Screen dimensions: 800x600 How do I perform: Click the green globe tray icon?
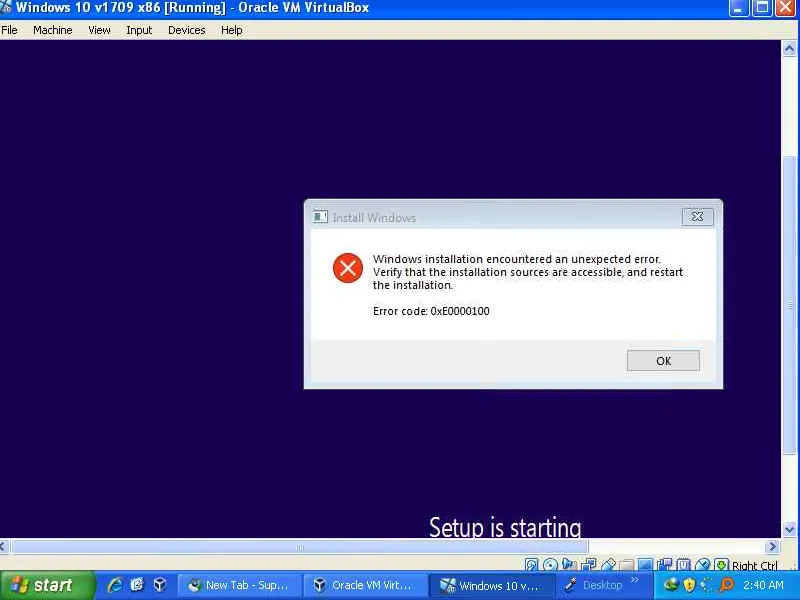[x=670, y=585]
